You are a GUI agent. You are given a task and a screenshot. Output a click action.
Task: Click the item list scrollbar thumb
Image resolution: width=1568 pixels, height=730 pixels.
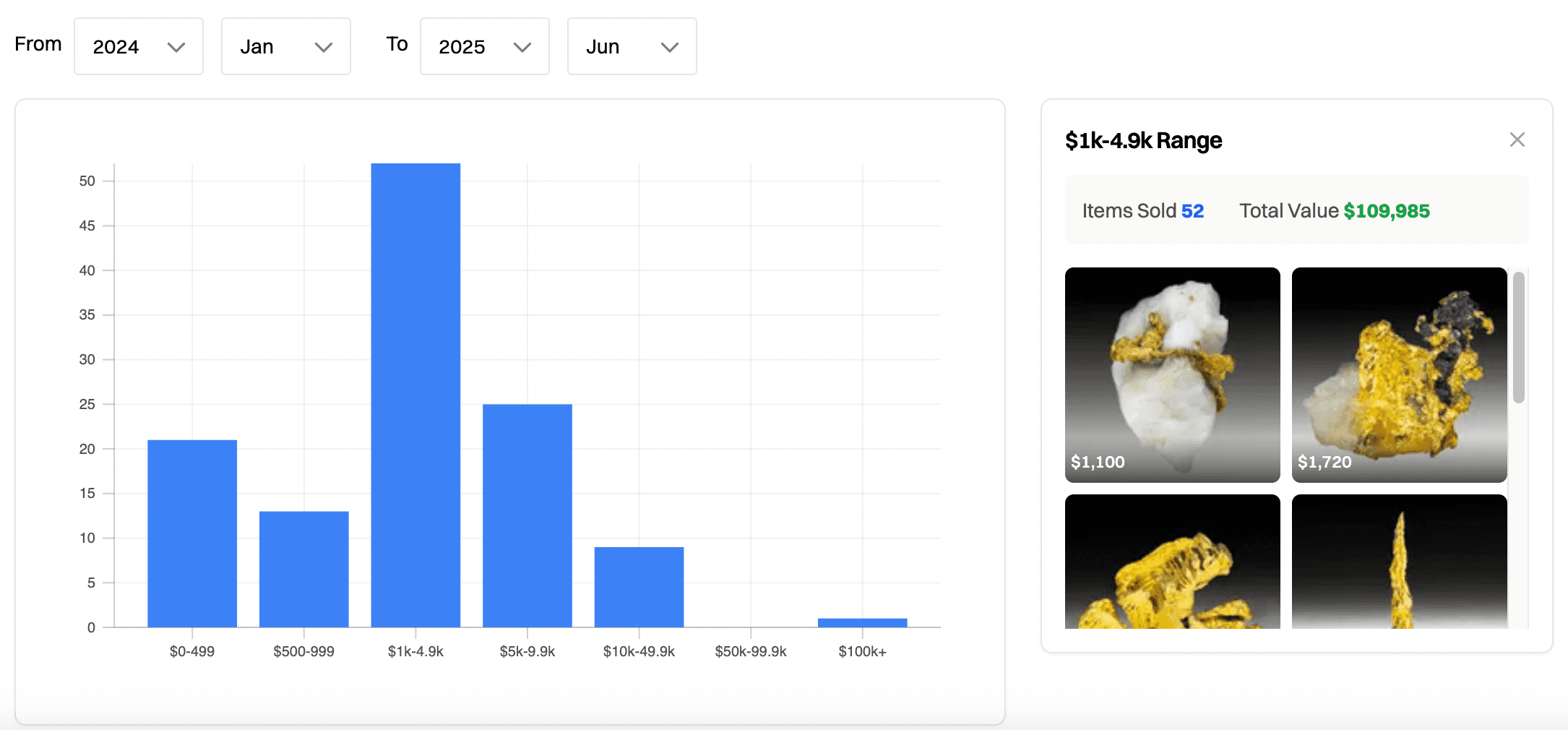(1518, 337)
